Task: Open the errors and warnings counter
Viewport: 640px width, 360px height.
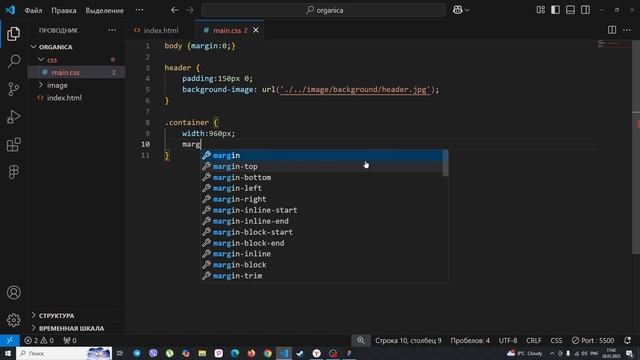Action: tap(39, 340)
